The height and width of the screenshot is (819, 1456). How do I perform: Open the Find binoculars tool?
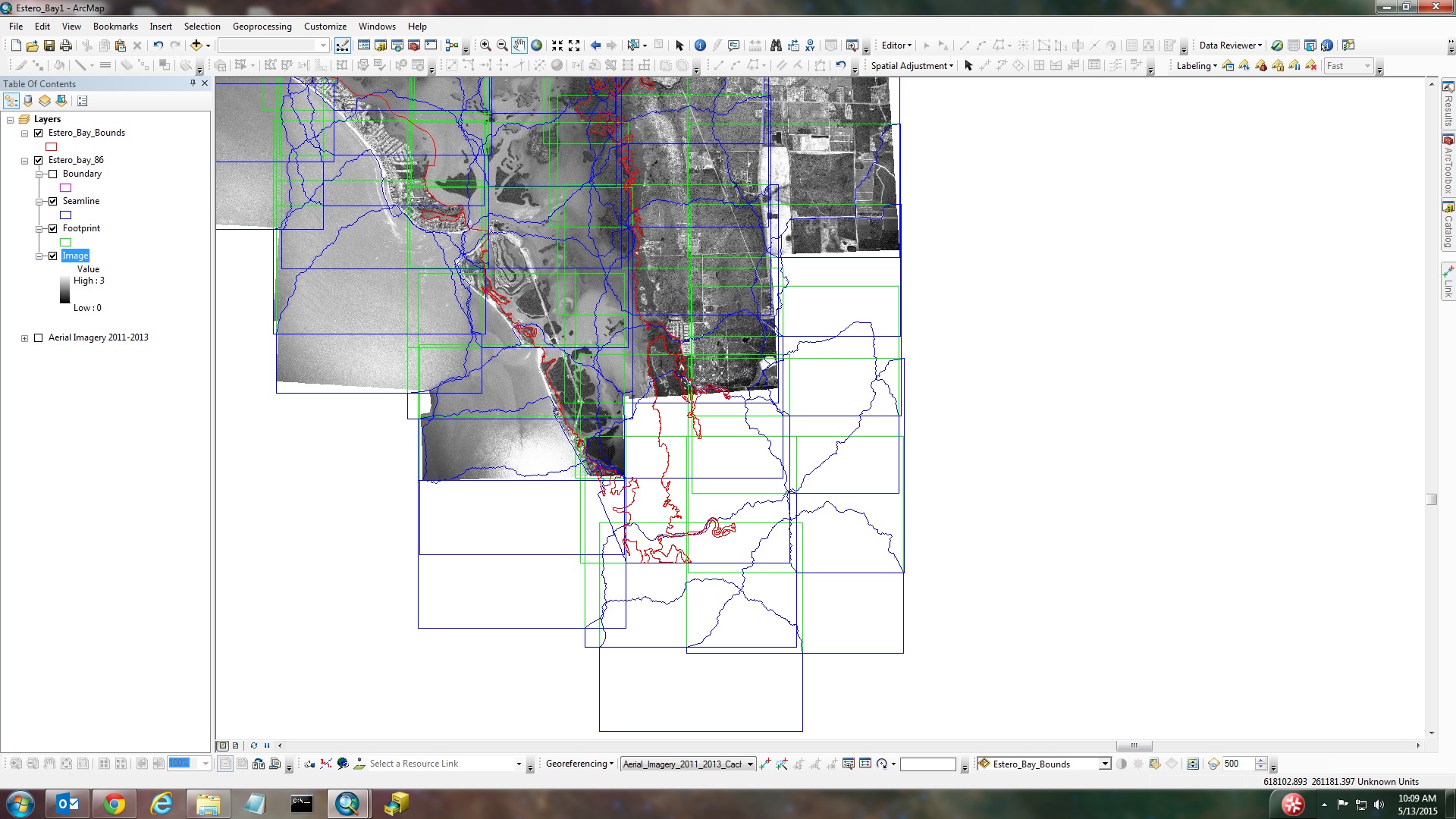coord(776,45)
